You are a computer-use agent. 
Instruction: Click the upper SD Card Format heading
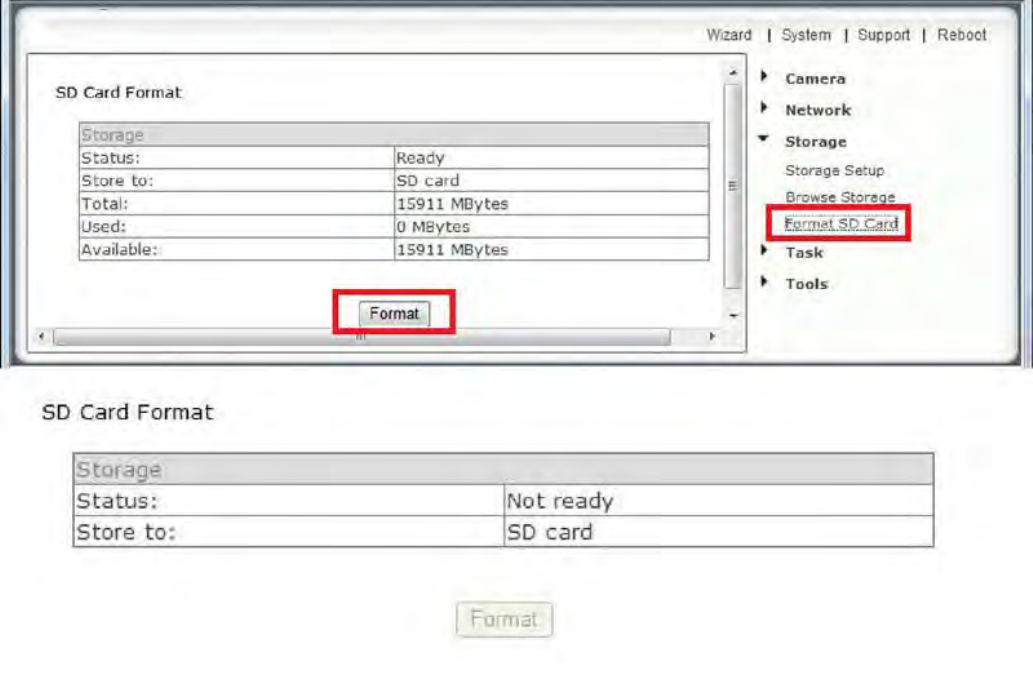pyautogui.click(x=119, y=92)
